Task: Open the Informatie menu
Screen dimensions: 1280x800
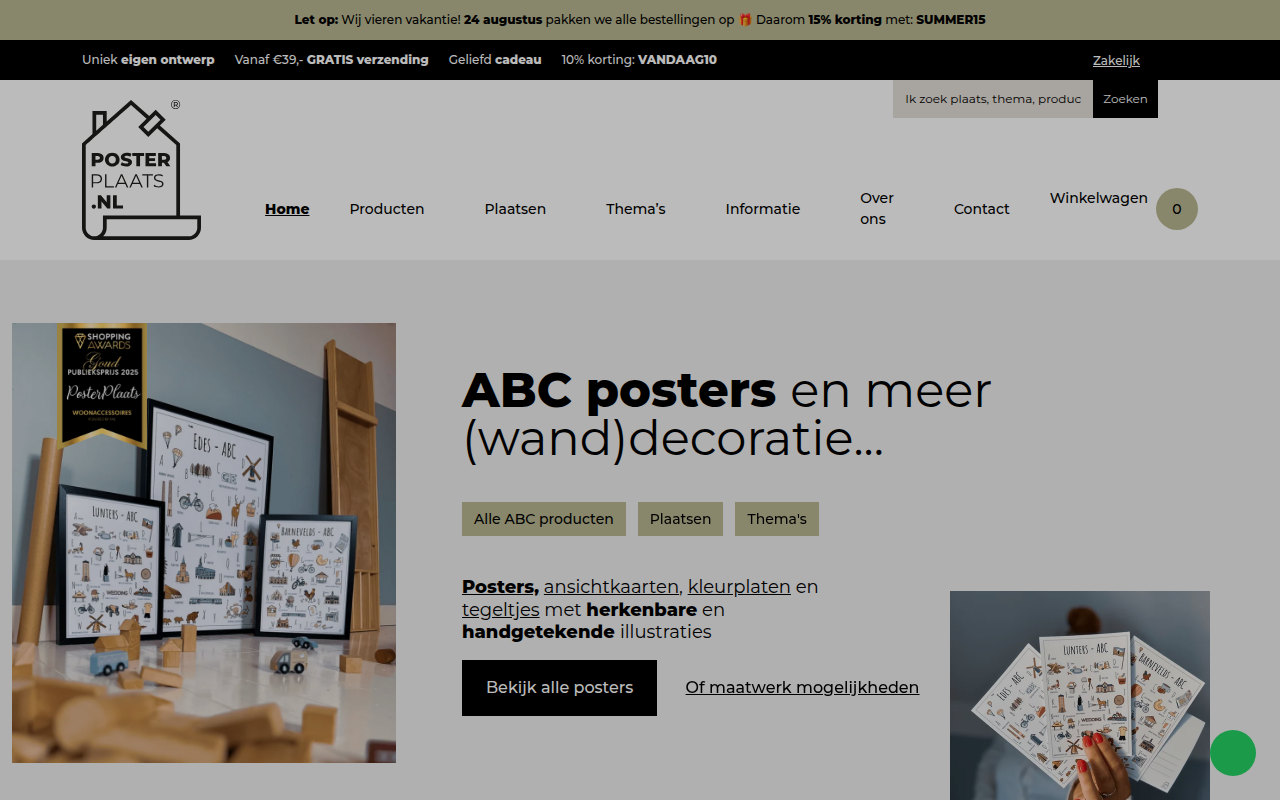Action: pos(763,209)
